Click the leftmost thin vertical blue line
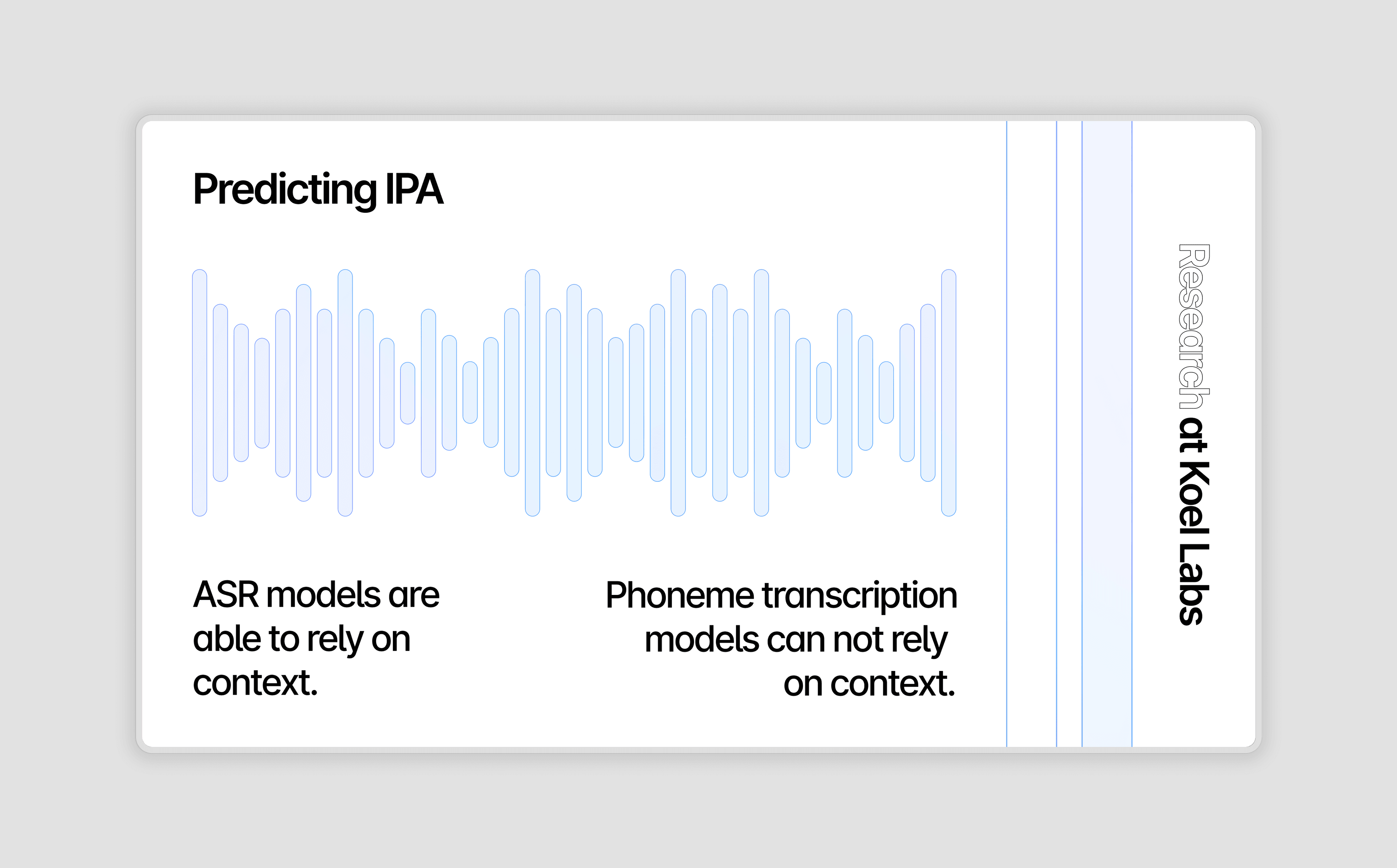The height and width of the screenshot is (868, 1397). (x=1007, y=433)
